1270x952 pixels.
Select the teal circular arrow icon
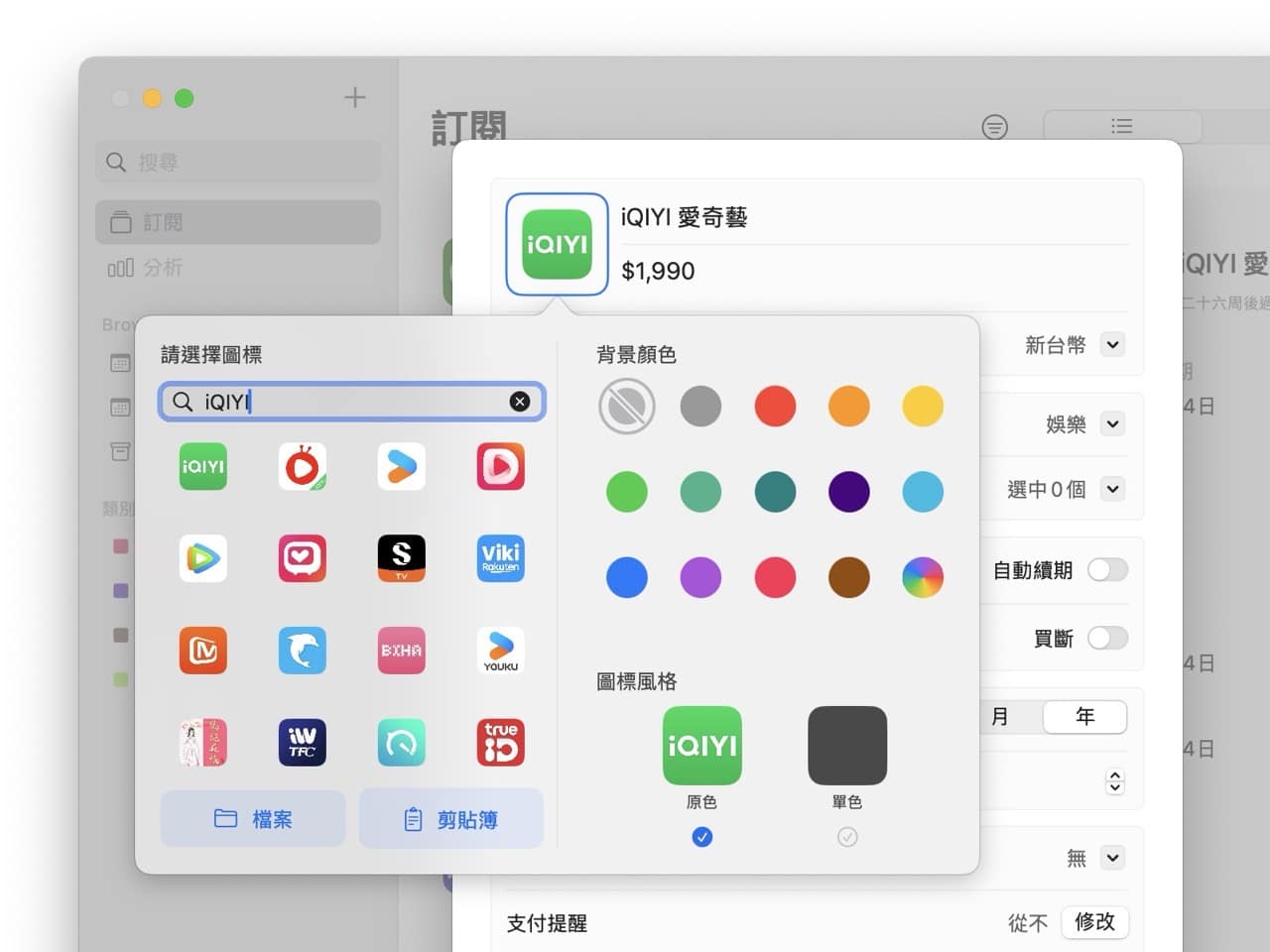pos(402,743)
